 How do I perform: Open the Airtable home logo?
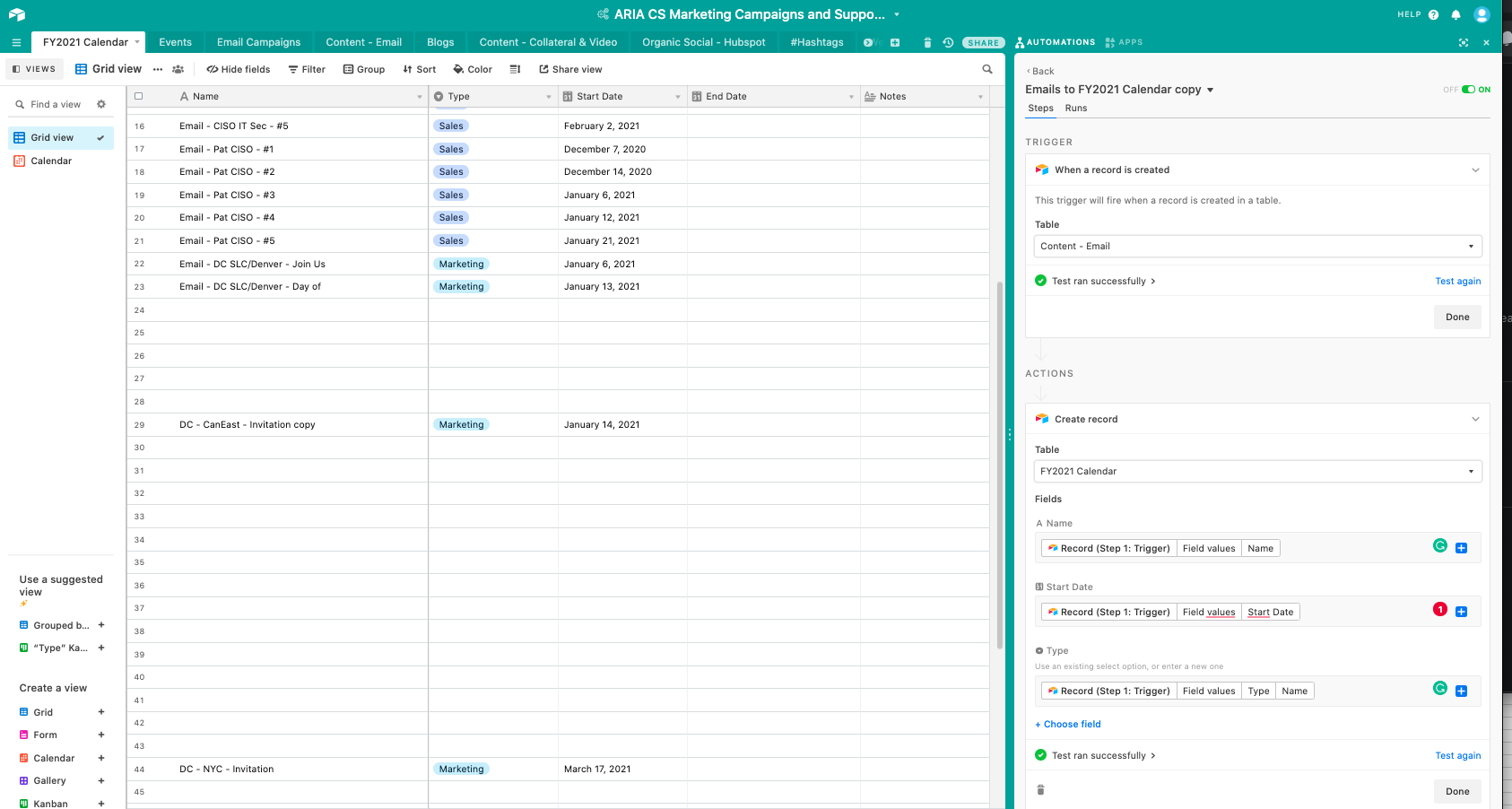tap(17, 14)
